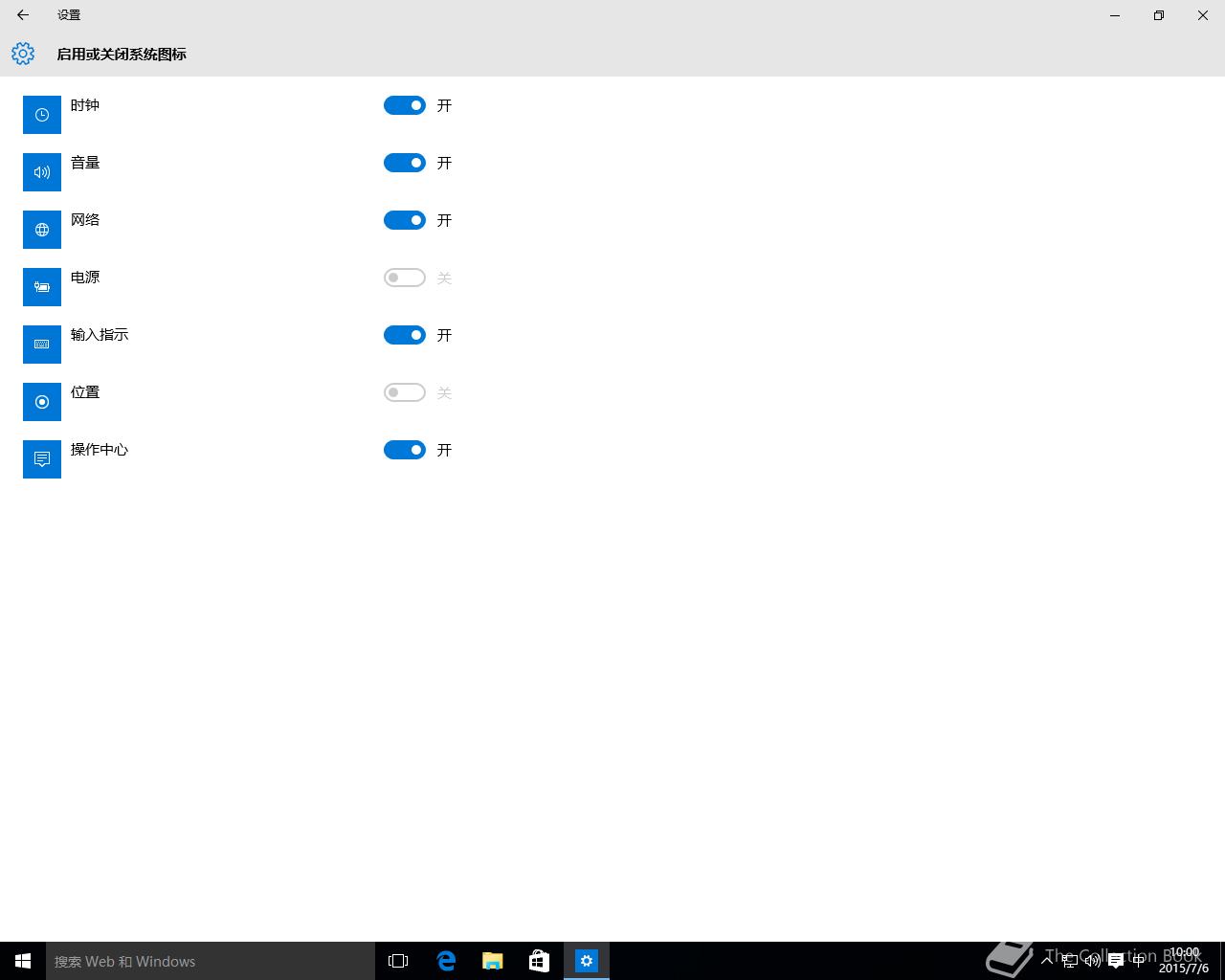This screenshot has height=980, width=1225.
Task: Disable the 输入指示 toggle
Action: point(405,335)
